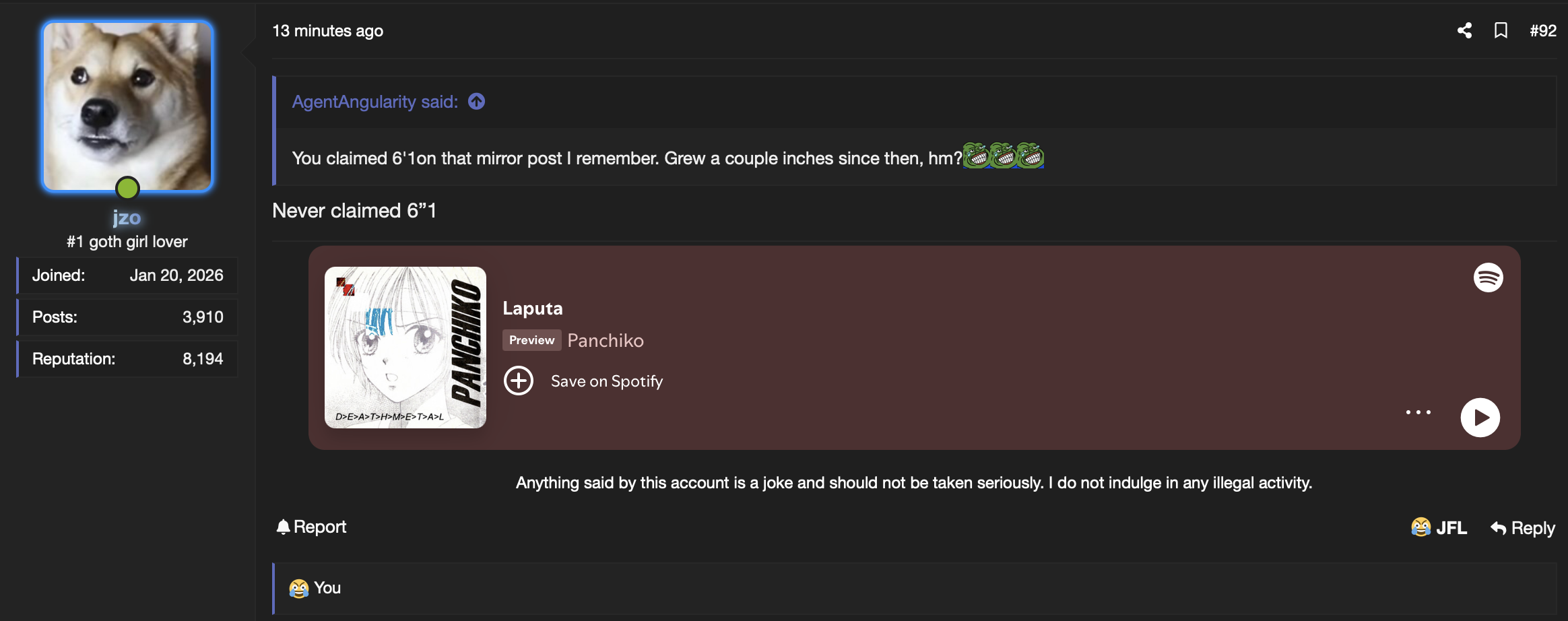Open the Spotify embed more options dots
The image size is (1568, 621).
[1418, 412]
